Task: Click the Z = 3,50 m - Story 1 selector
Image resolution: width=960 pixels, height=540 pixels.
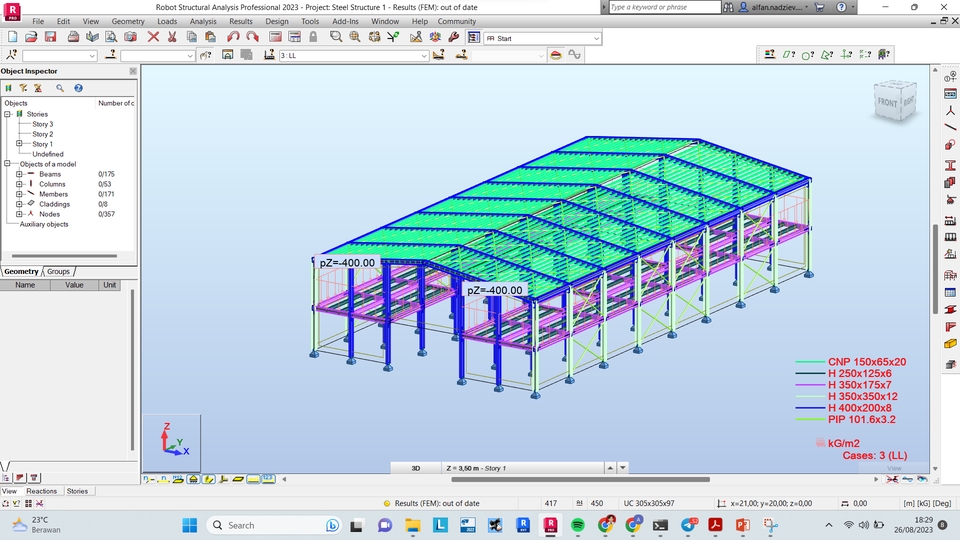Action: (x=523, y=468)
